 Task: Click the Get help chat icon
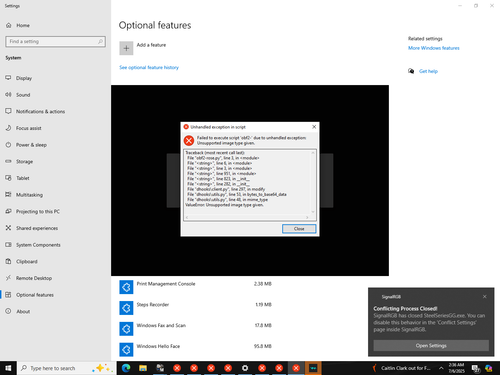click(411, 71)
